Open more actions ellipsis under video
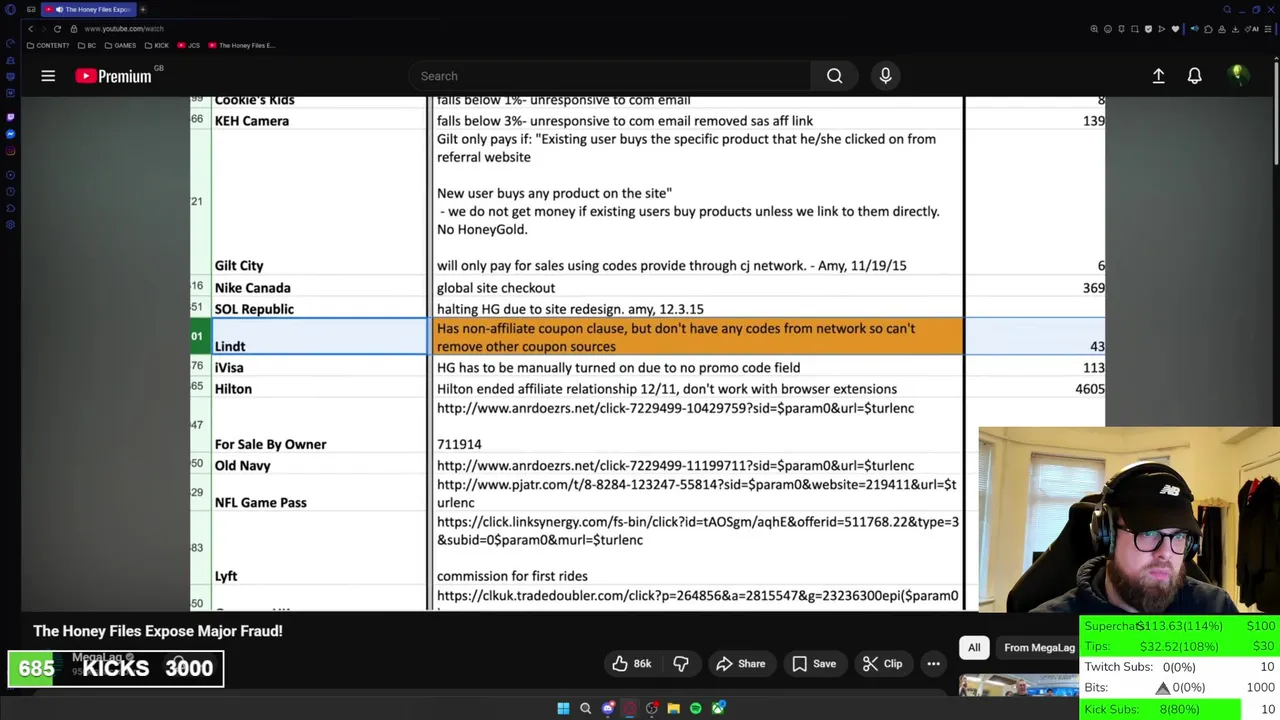 coord(933,664)
